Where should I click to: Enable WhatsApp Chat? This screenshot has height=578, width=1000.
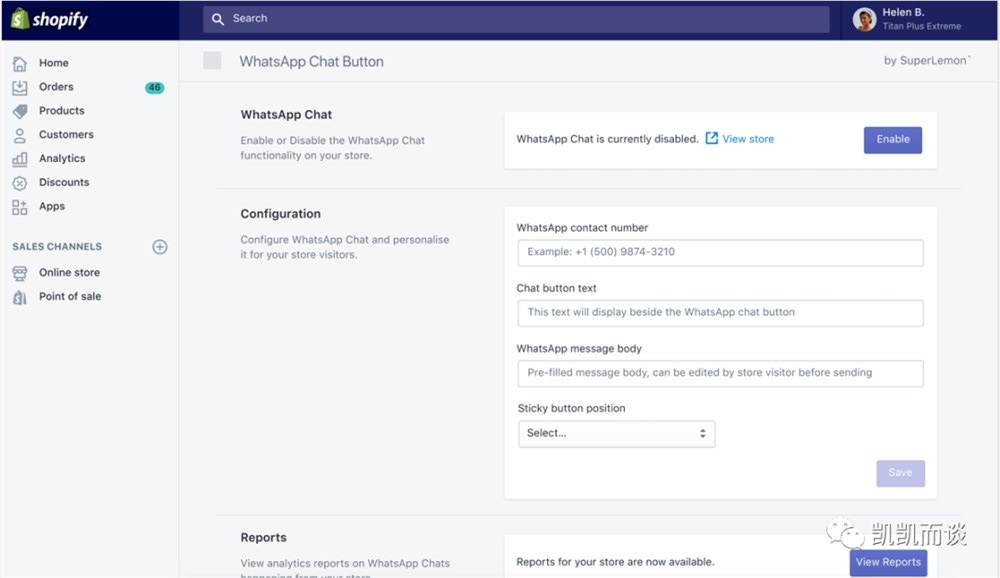tap(893, 140)
